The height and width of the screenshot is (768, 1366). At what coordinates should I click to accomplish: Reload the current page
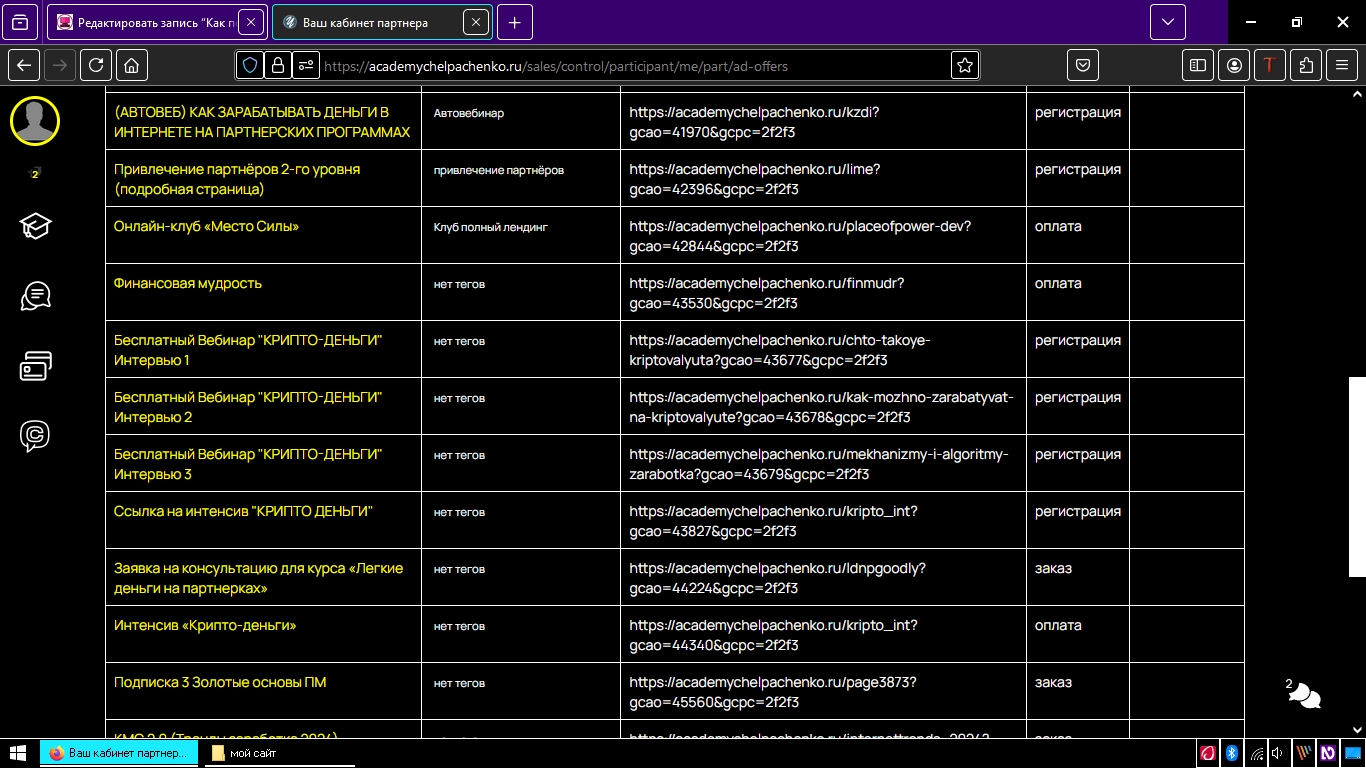click(x=96, y=65)
